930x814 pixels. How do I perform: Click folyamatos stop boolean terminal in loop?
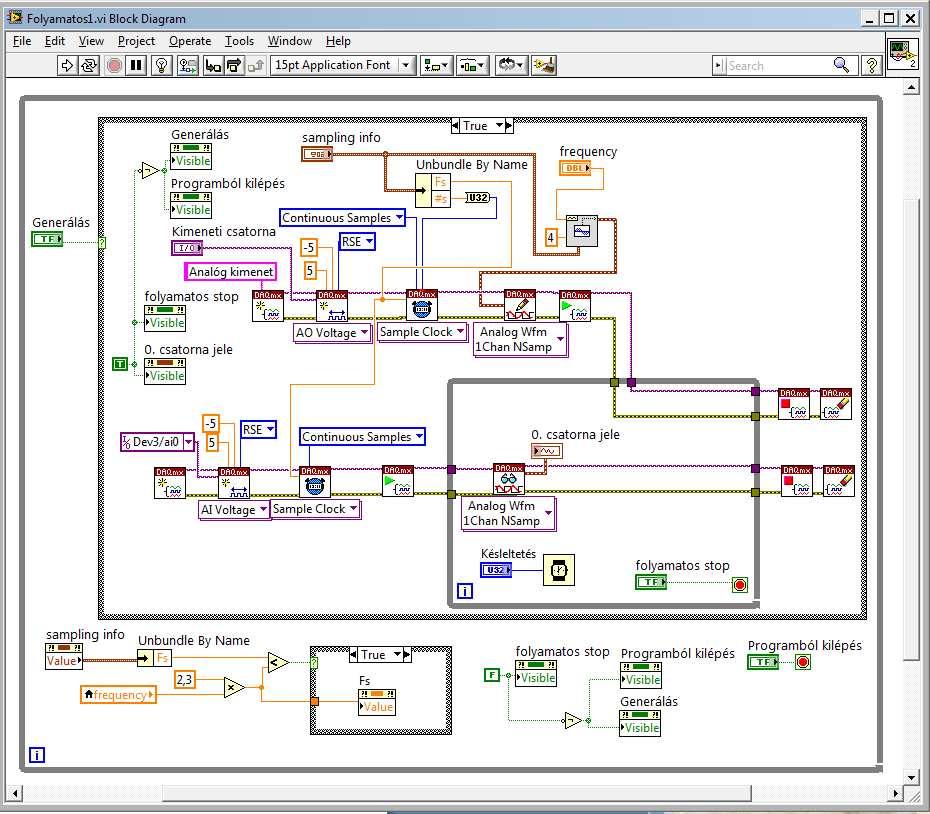pos(651,582)
